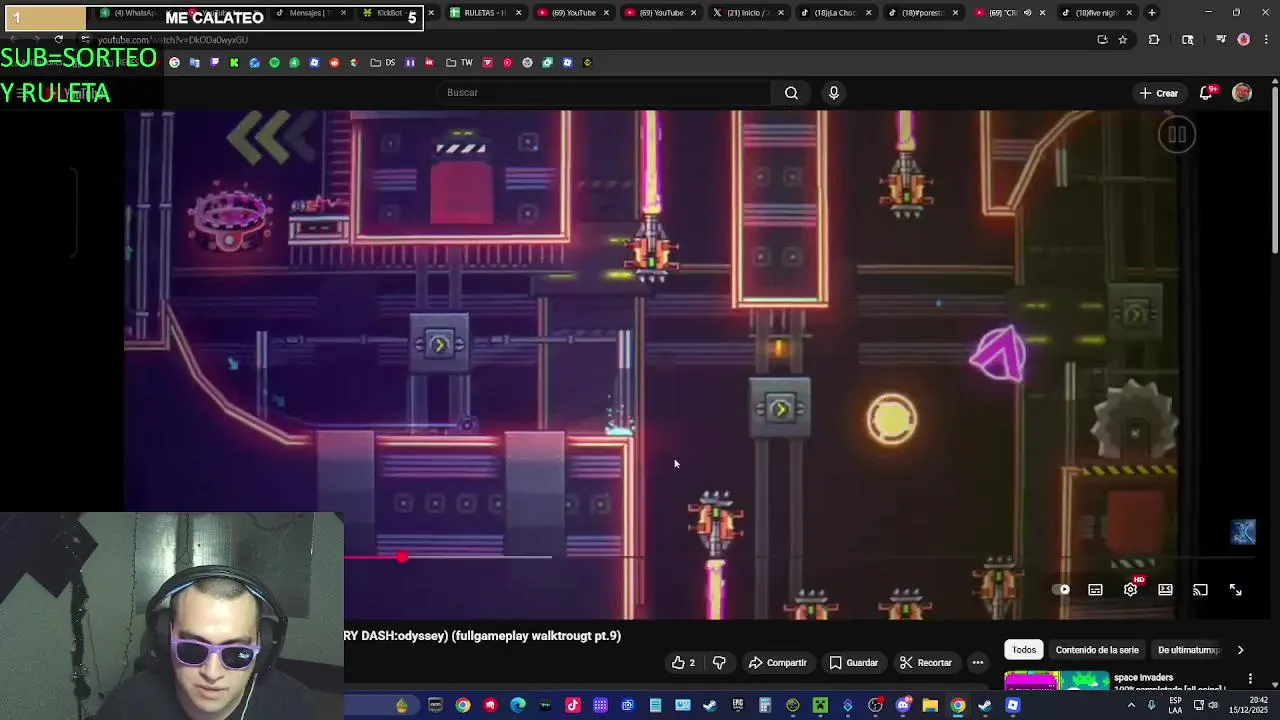Open Minecraft in the taskbar
Viewport: 1280px width, 720px height.
click(820, 706)
